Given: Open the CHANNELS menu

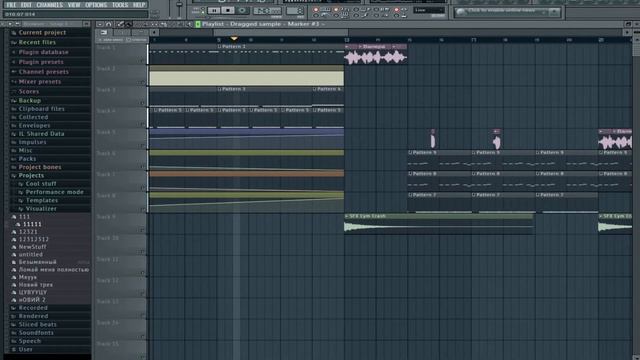Looking at the screenshot, I should tap(50, 5).
